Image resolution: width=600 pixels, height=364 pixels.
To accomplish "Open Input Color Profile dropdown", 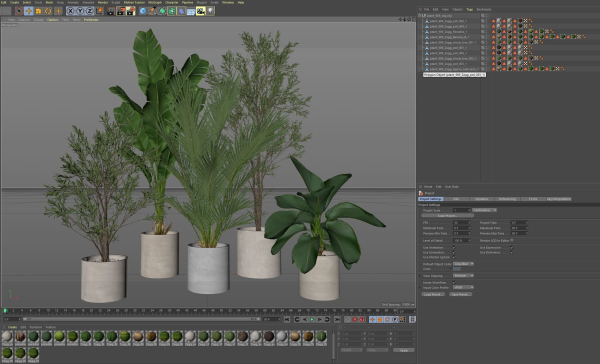I will tap(463, 287).
